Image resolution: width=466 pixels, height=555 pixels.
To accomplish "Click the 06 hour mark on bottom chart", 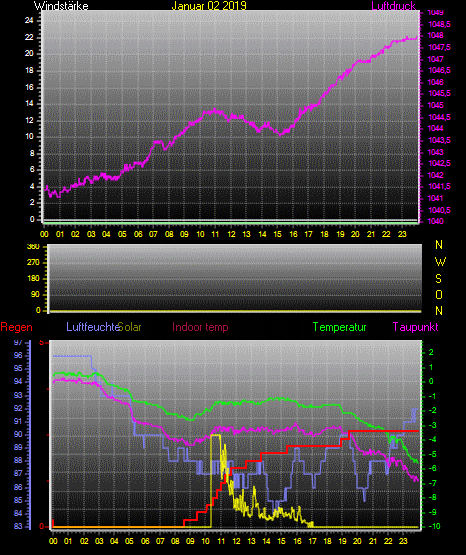I will 145,541.
